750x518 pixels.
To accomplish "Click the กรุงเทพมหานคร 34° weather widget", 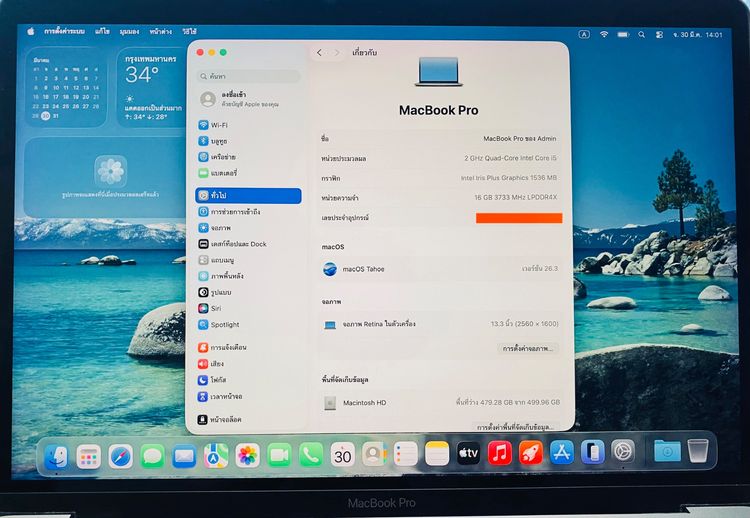I will click(x=152, y=87).
